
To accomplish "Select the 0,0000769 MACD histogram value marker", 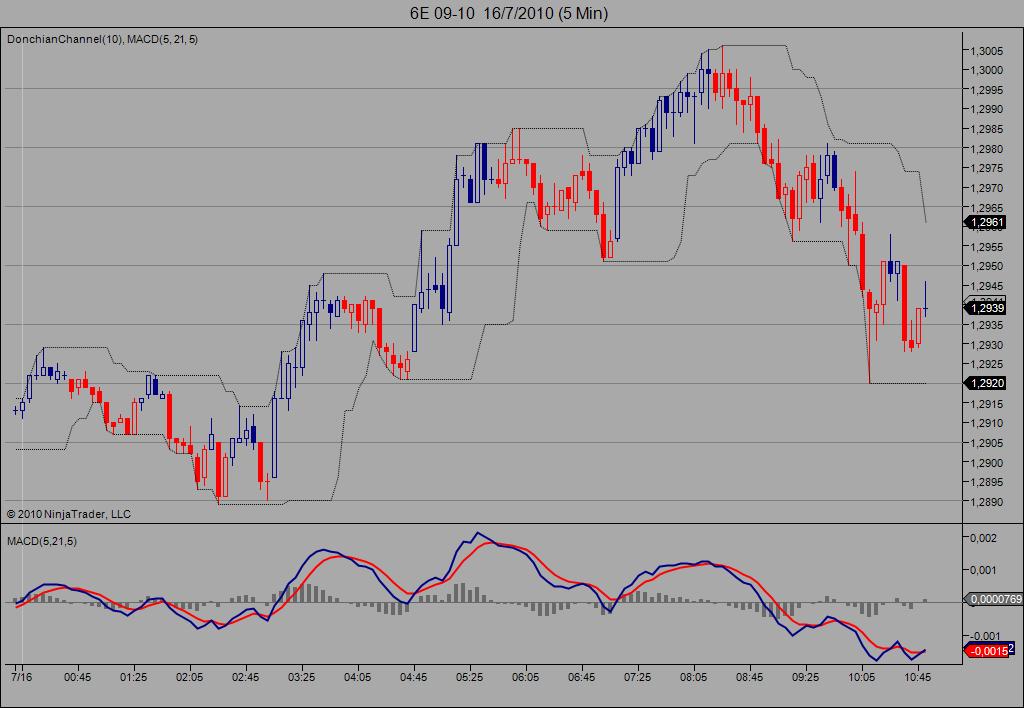I will tap(994, 598).
